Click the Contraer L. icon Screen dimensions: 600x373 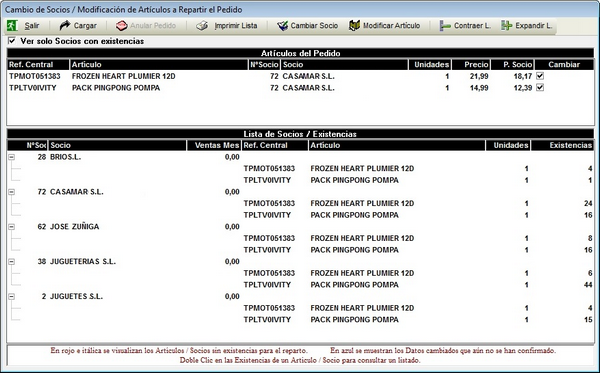[445, 26]
